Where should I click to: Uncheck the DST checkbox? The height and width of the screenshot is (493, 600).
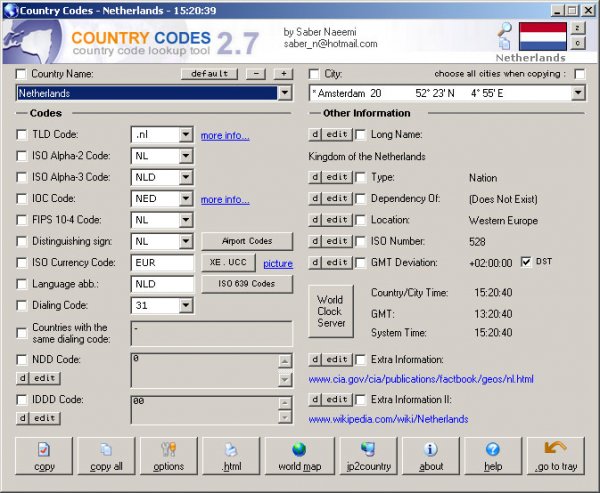(527, 262)
